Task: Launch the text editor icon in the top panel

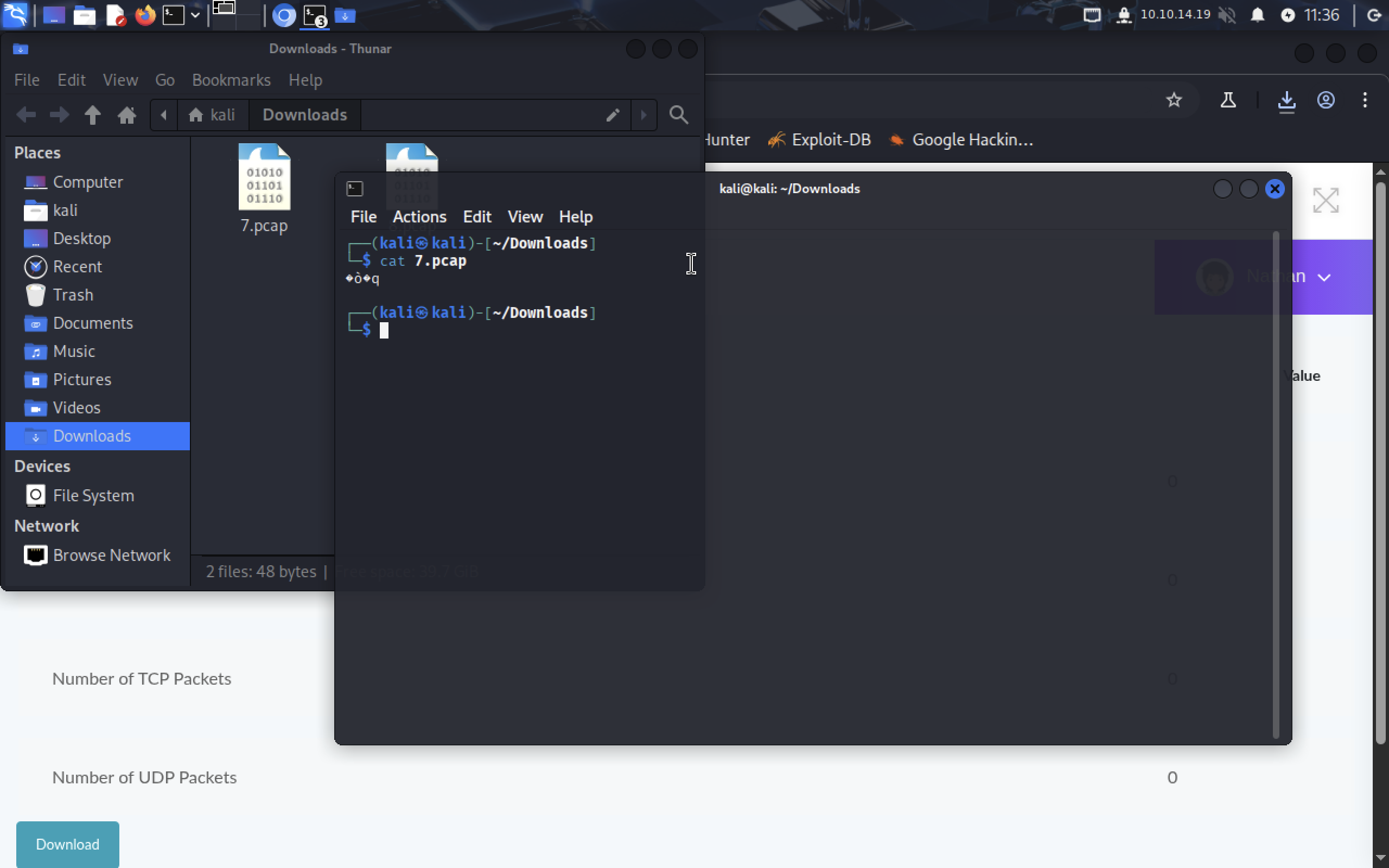Action: click(116, 15)
